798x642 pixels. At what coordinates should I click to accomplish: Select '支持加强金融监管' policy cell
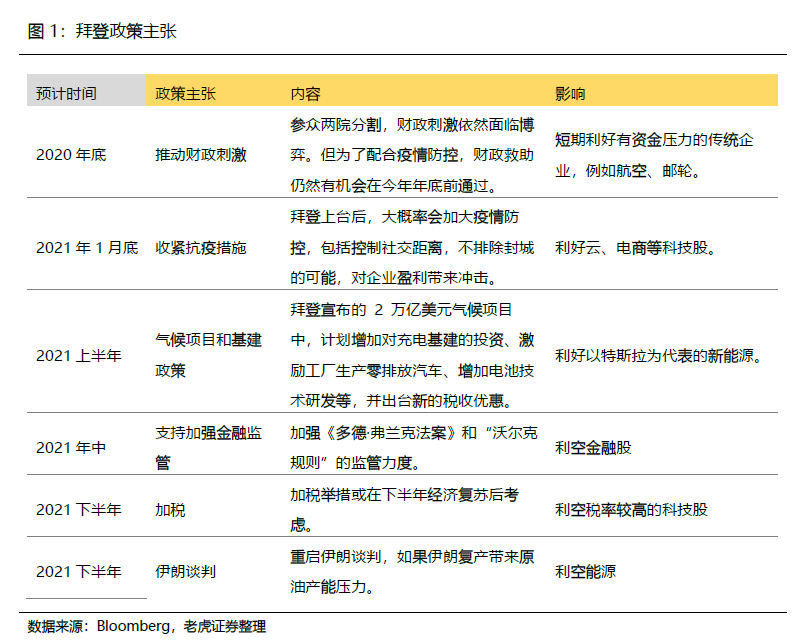pyautogui.click(x=208, y=448)
